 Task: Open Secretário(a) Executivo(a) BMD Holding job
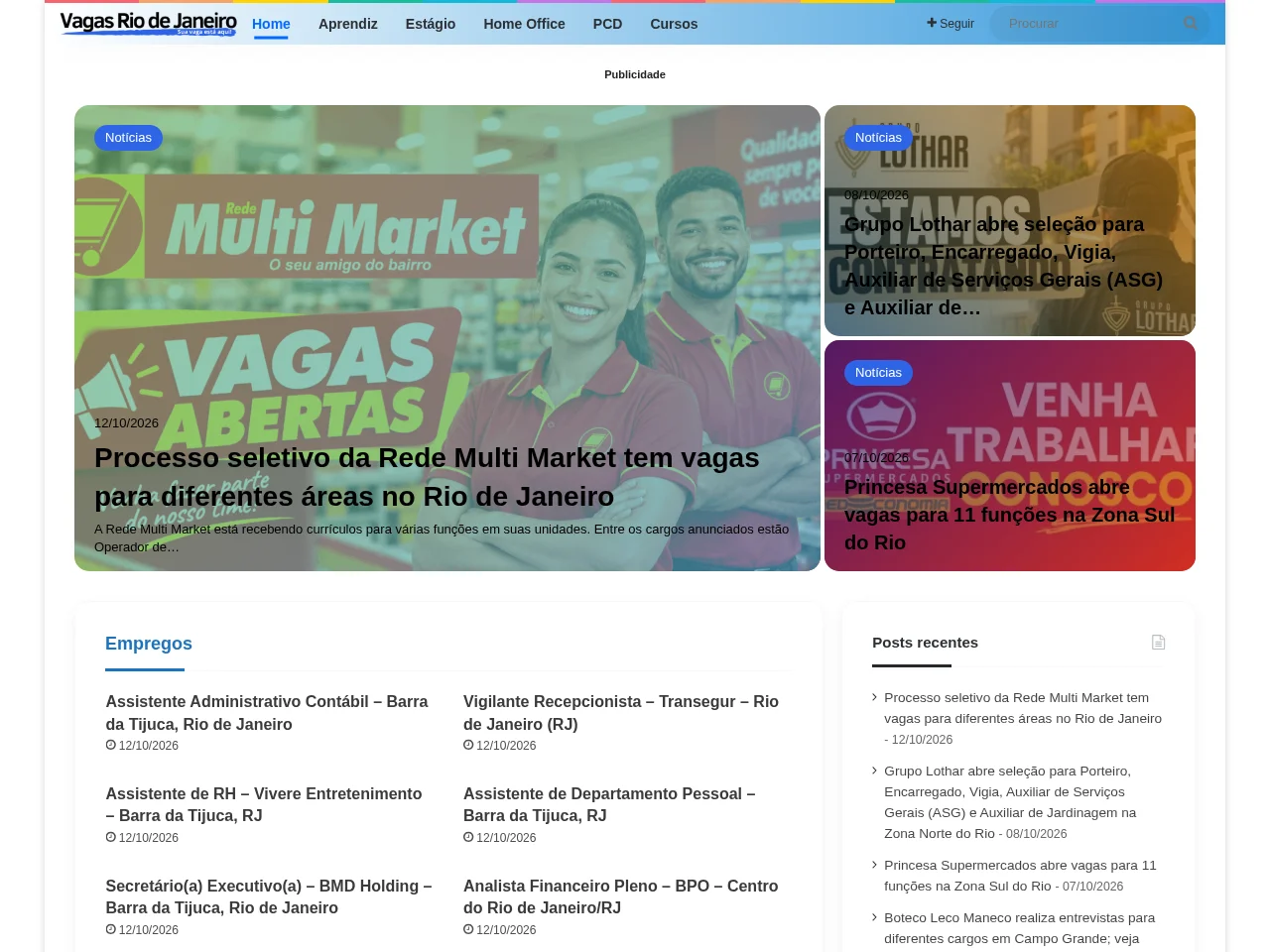click(x=269, y=896)
